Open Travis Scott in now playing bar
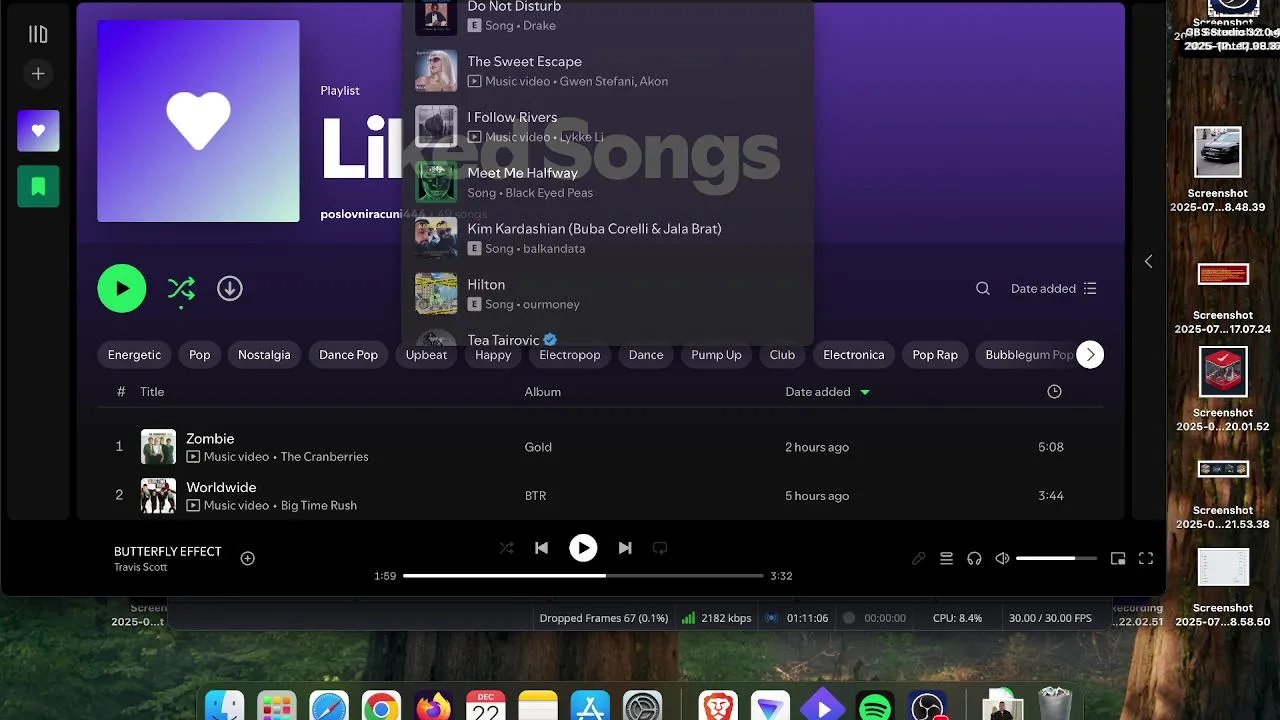This screenshot has width=1280, height=720. tap(140, 567)
